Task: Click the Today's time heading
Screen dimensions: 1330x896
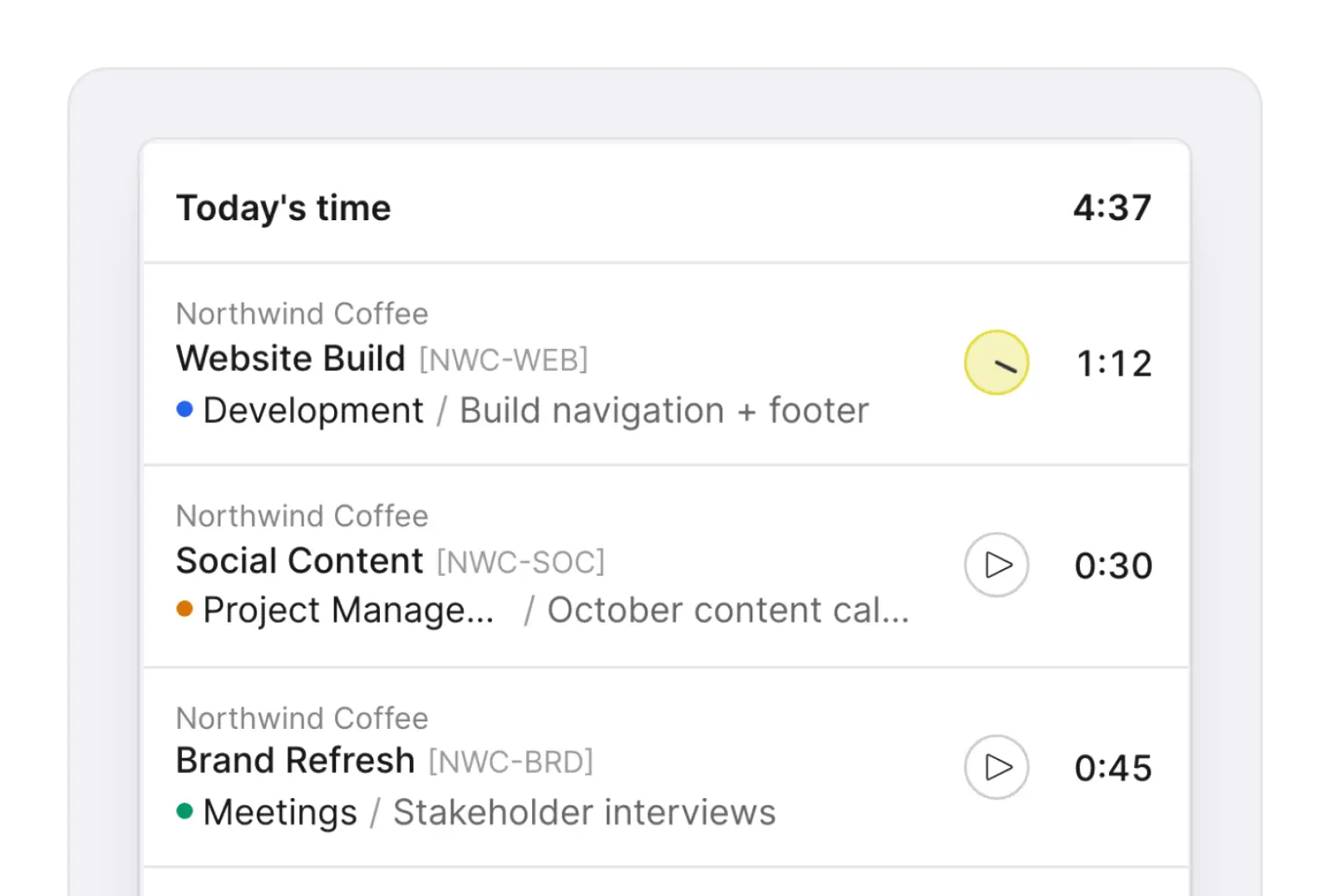Action: (283, 208)
